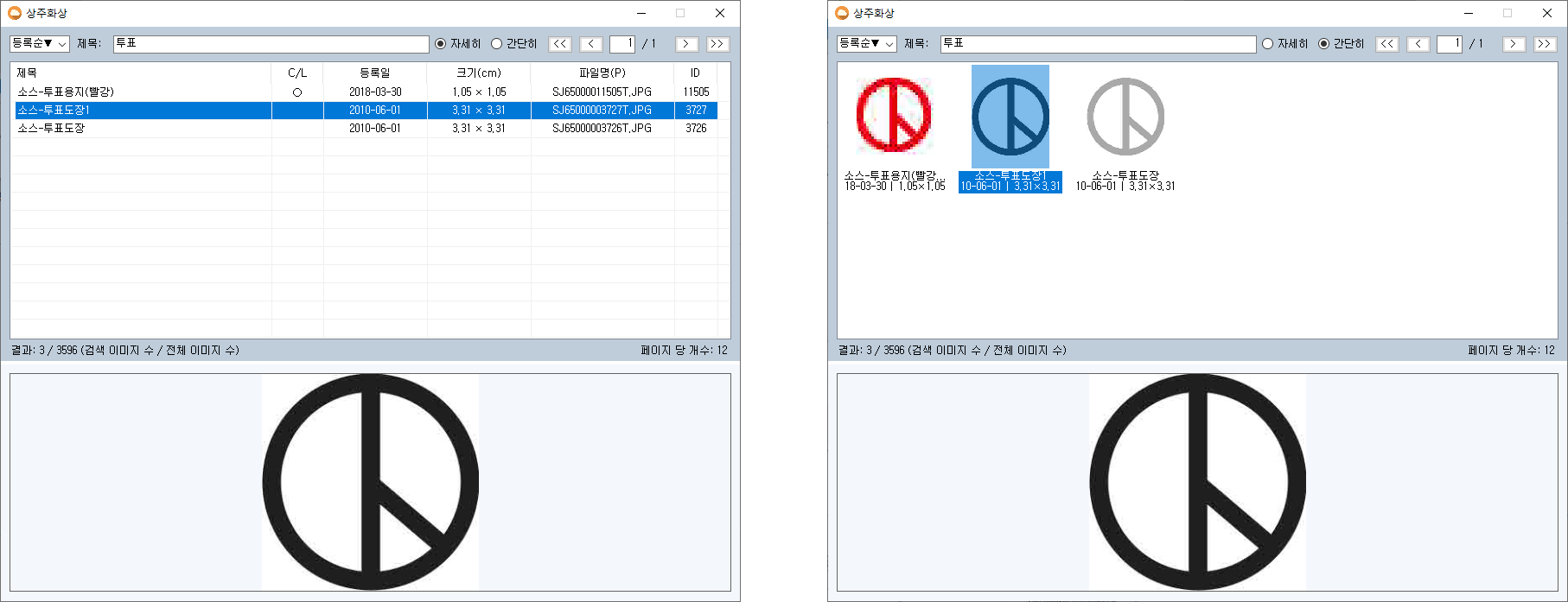Open 등록순 sort dropdown in right window
The image size is (1568, 602).
[x=867, y=43]
